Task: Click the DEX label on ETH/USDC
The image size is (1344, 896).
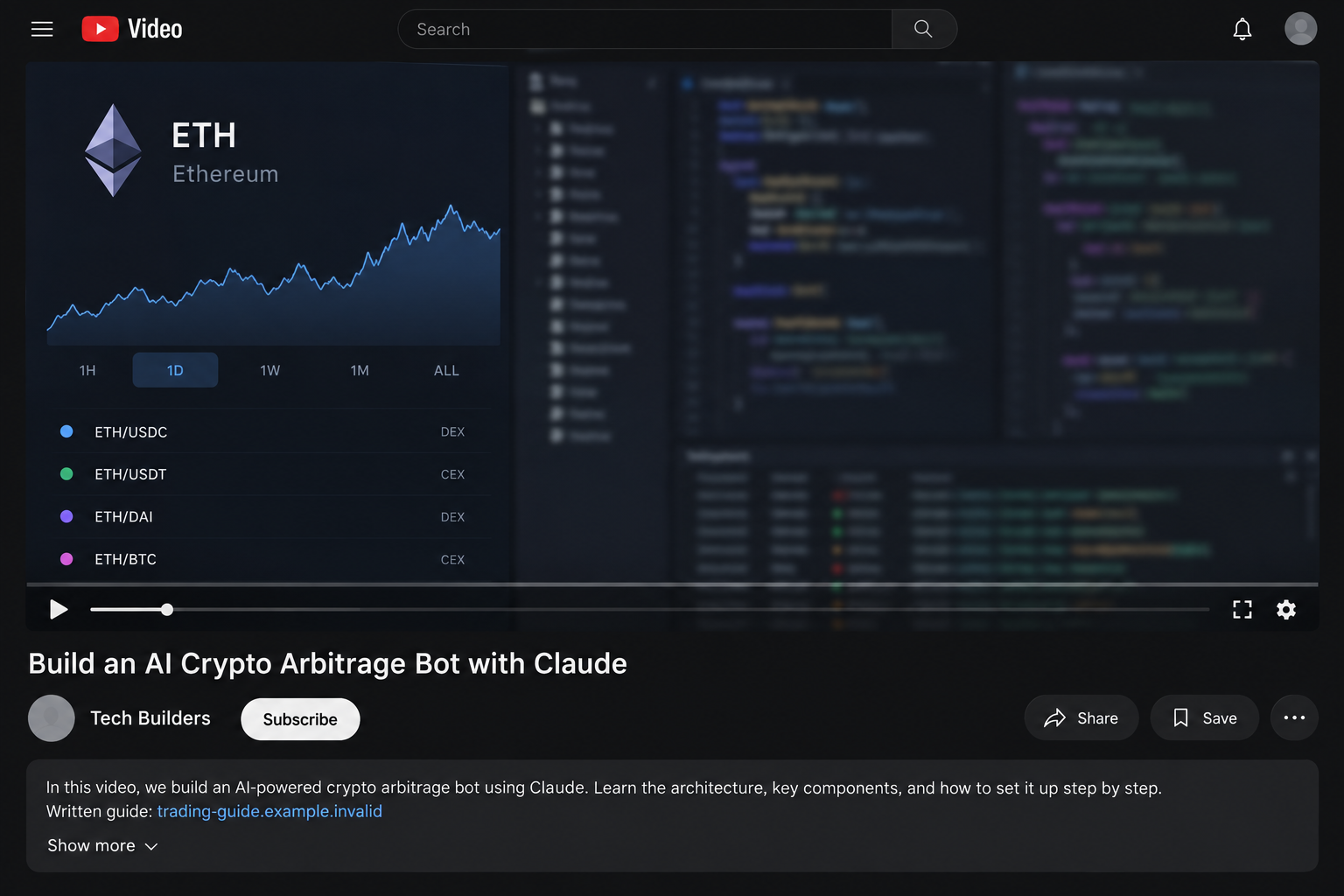Action: (452, 431)
